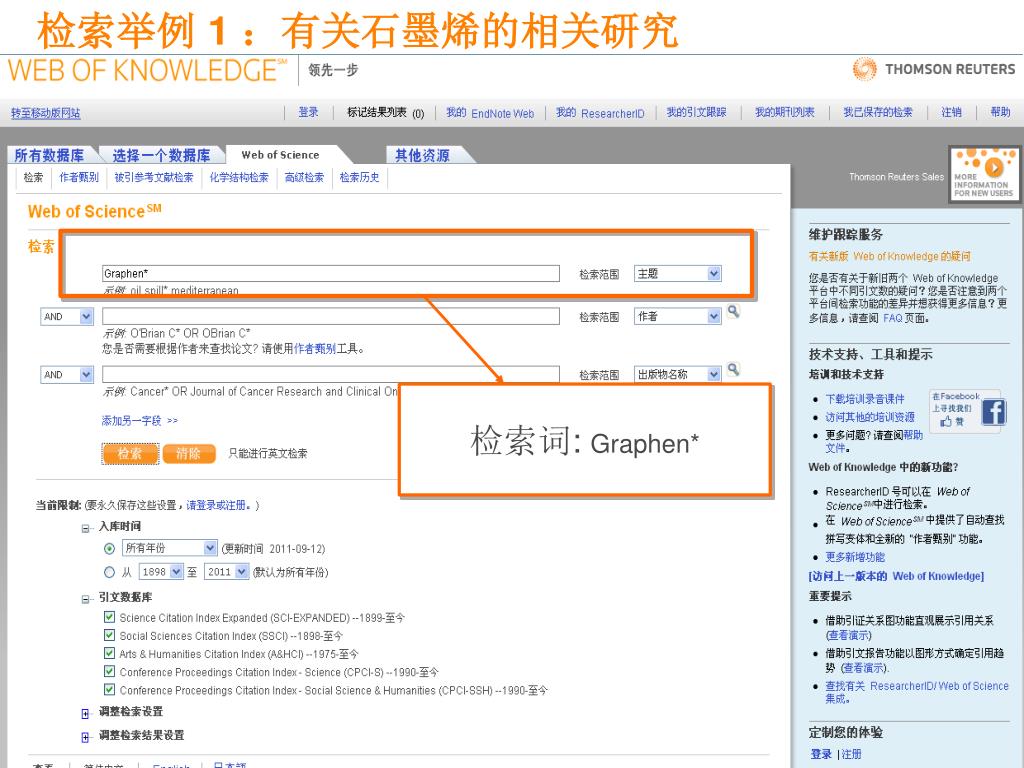
Task: Open 我的期刊列表 link
Action: [x=785, y=112]
